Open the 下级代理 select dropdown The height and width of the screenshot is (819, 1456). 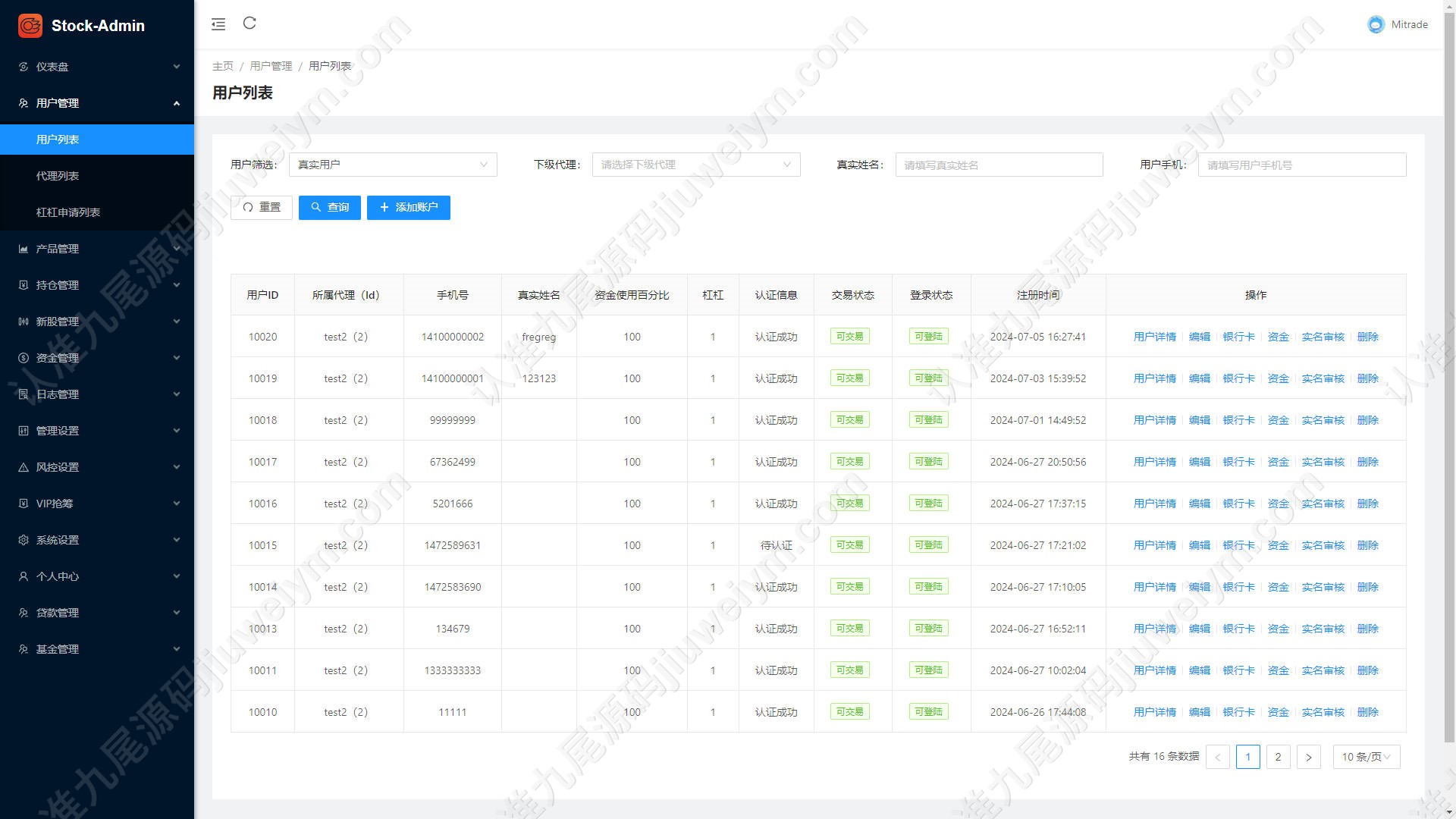click(x=696, y=165)
